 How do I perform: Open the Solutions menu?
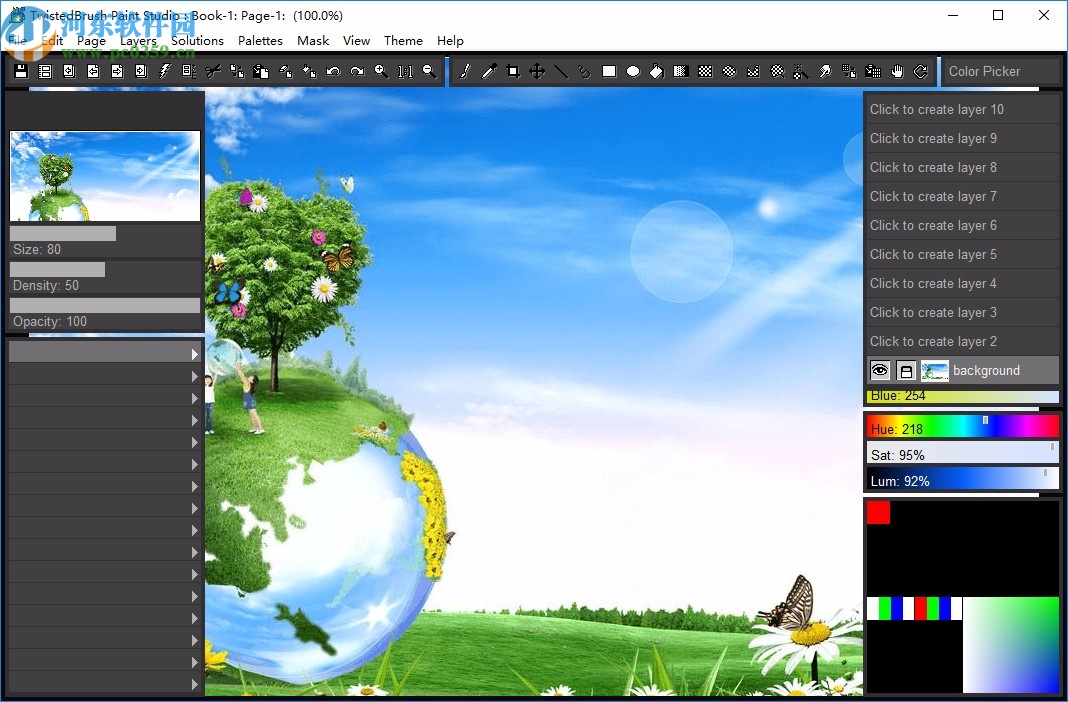(x=197, y=41)
